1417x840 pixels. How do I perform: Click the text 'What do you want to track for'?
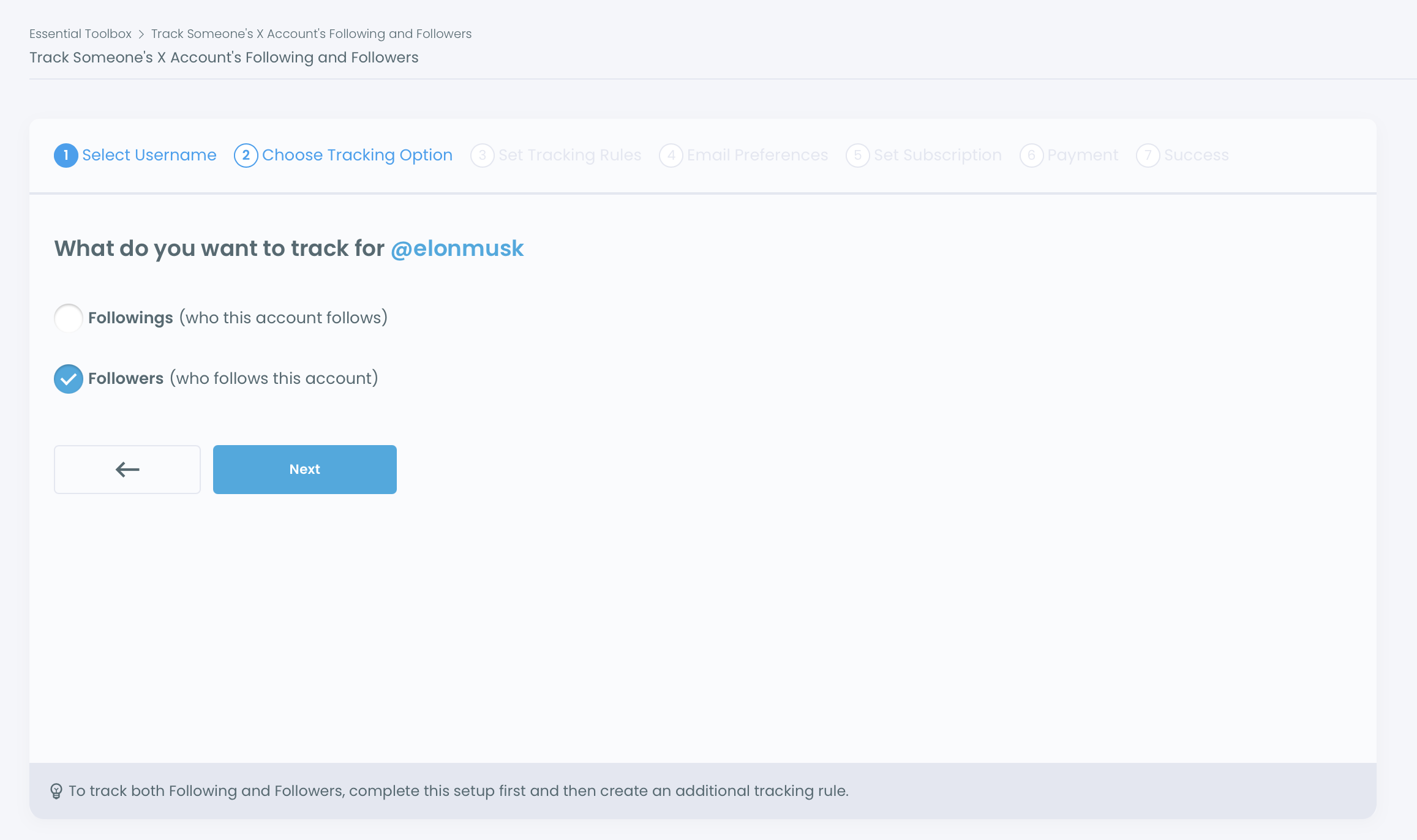[219, 249]
